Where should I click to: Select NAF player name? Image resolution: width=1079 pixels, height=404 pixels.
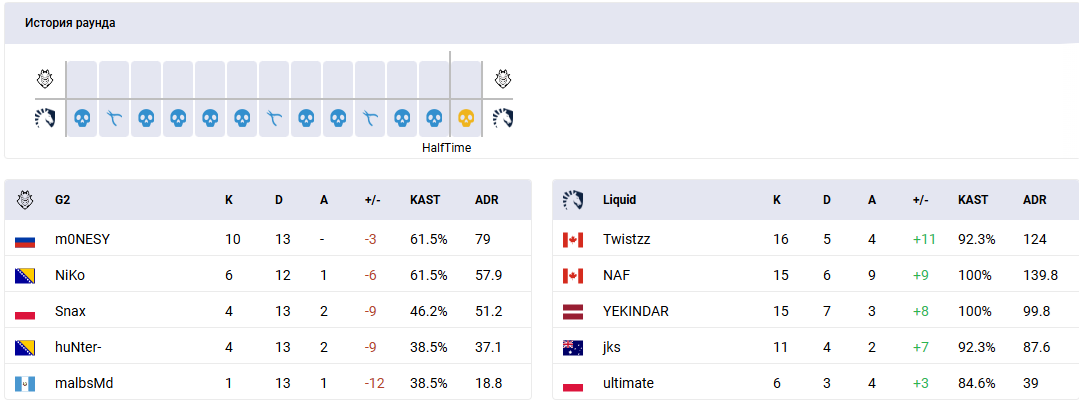[x=617, y=275]
